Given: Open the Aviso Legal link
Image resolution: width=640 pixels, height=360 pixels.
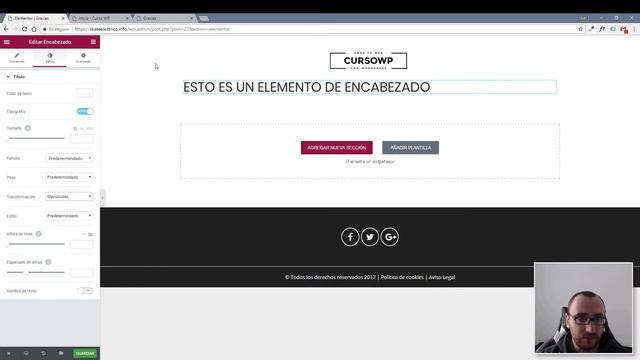Looking at the screenshot, I should pyautogui.click(x=442, y=277).
